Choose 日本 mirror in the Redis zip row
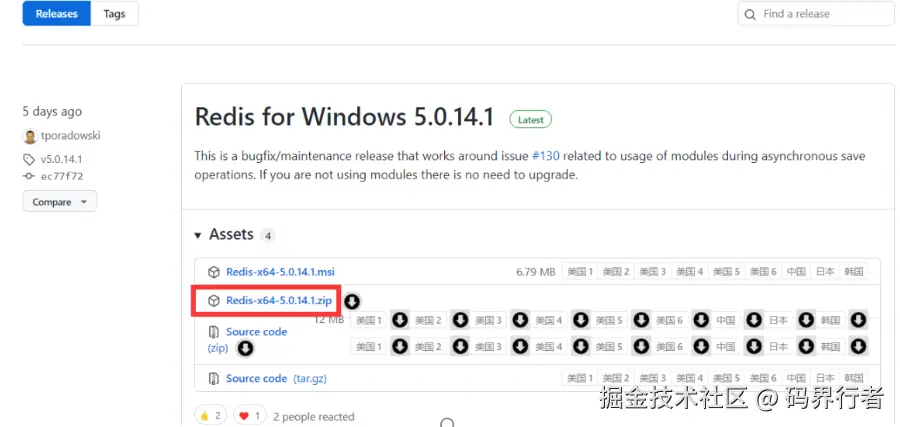Image resolution: width=900 pixels, height=427 pixels. pos(778,320)
